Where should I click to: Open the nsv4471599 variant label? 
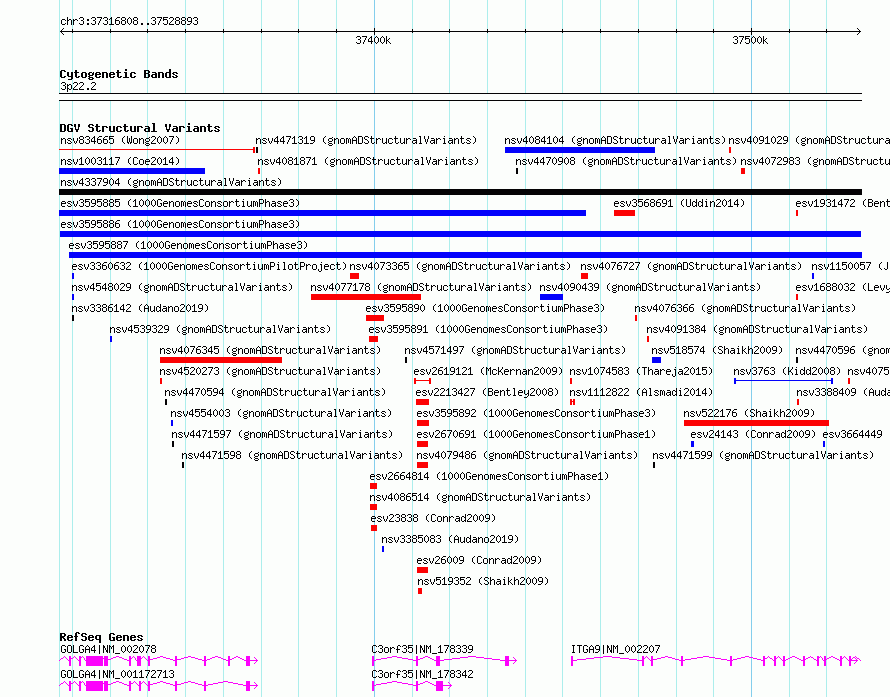coord(763,455)
